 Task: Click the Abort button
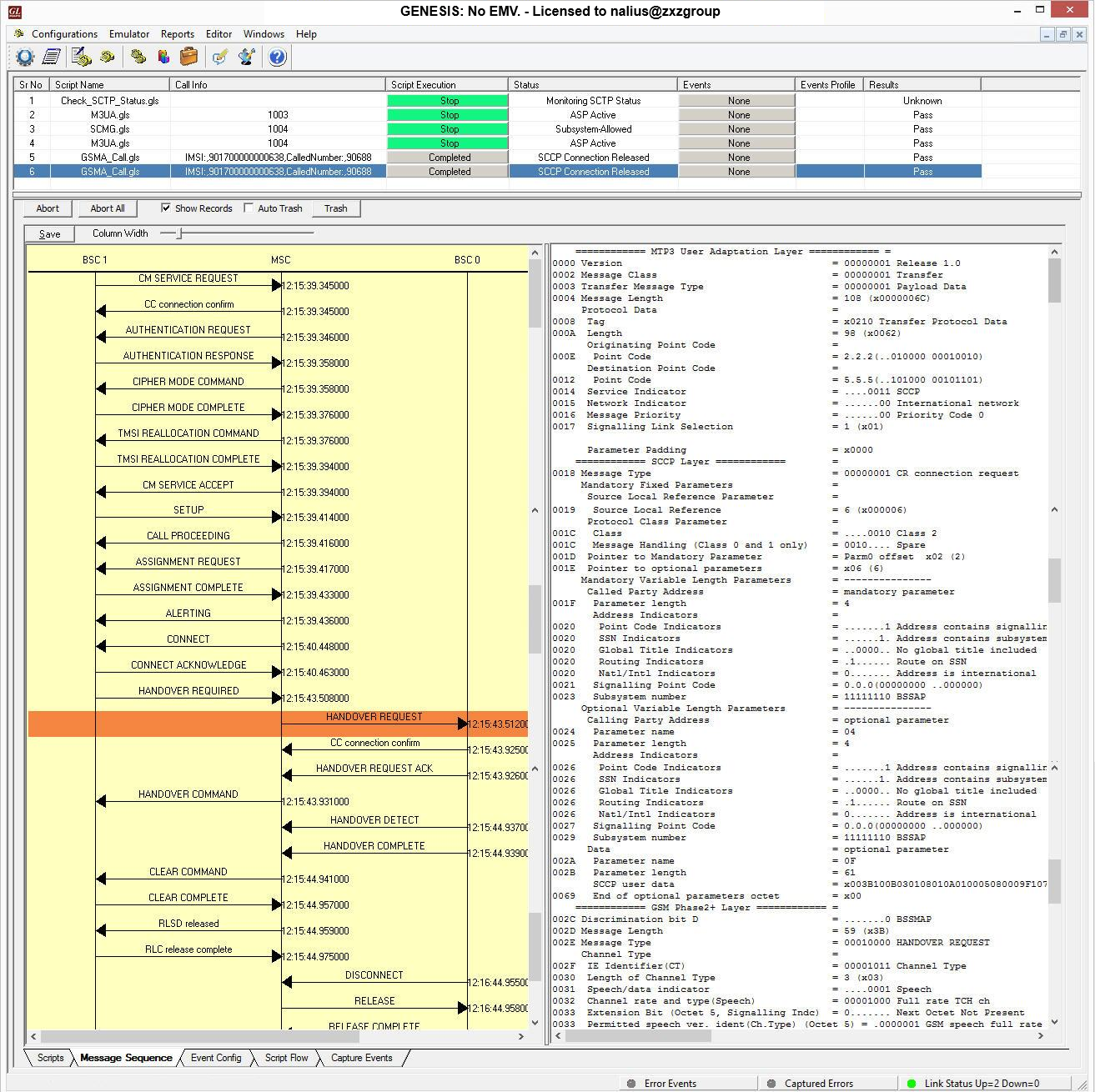[x=48, y=208]
